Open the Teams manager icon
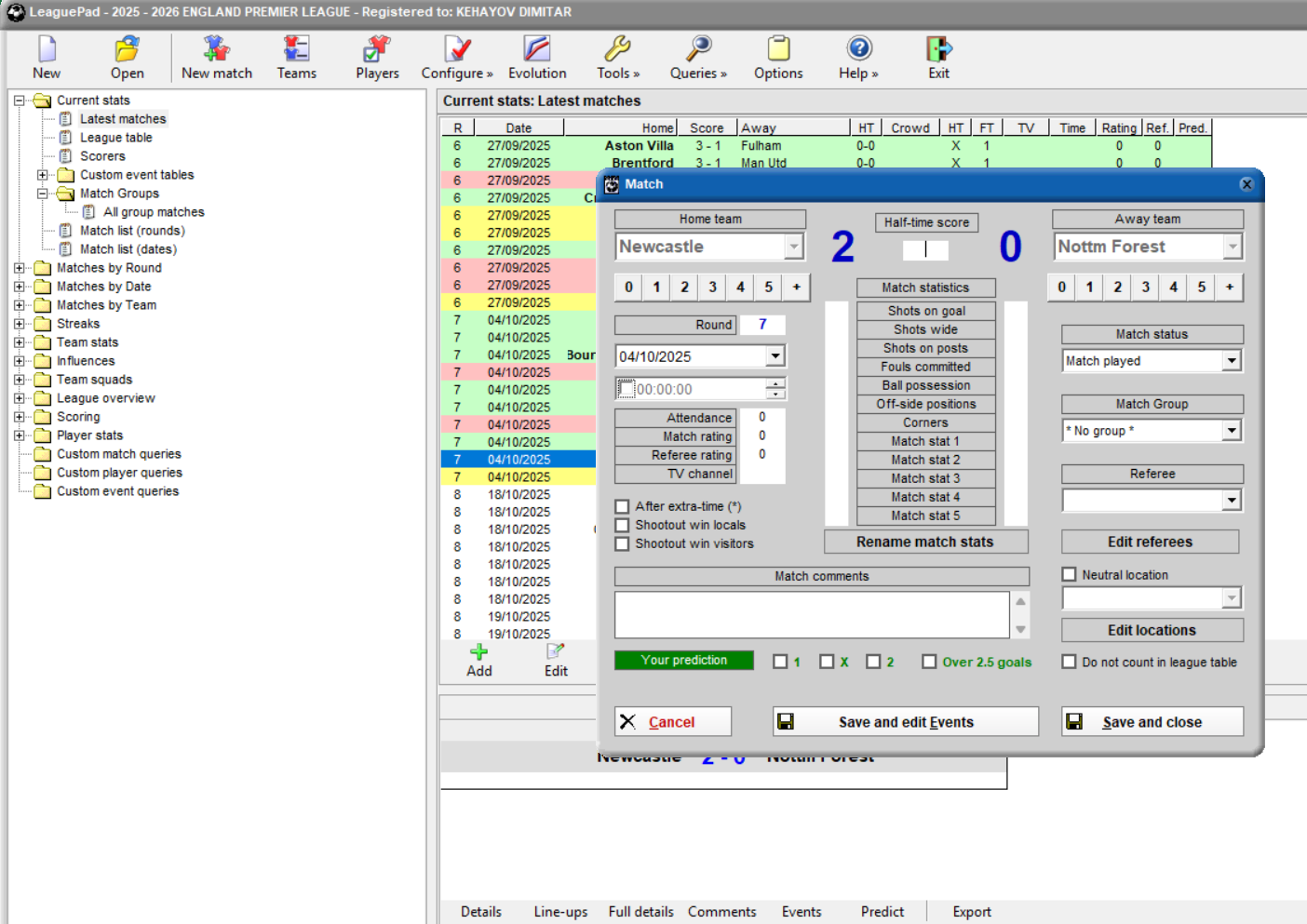The image size is (1307, 924). (x=296, y=56)
